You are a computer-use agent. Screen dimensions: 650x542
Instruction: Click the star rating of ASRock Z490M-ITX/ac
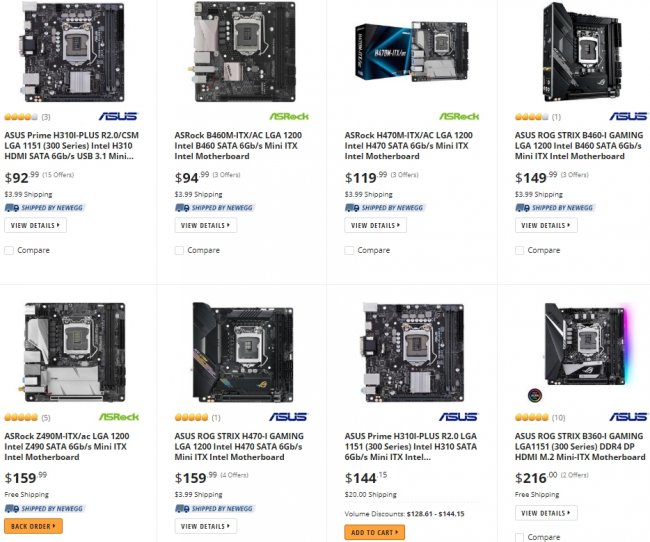[20, 417]
